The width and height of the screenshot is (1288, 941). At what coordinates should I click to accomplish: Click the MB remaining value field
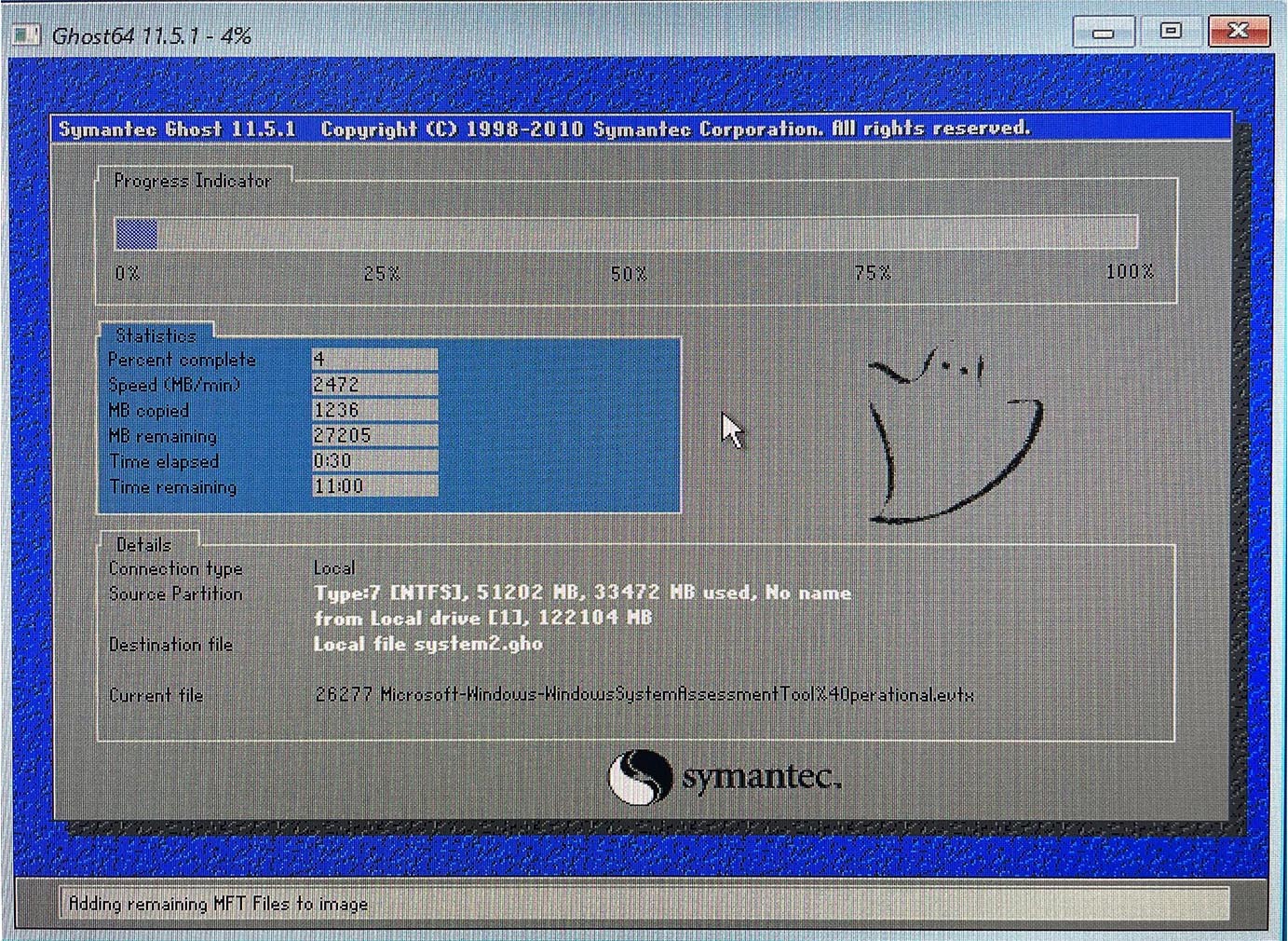(374, 435)
